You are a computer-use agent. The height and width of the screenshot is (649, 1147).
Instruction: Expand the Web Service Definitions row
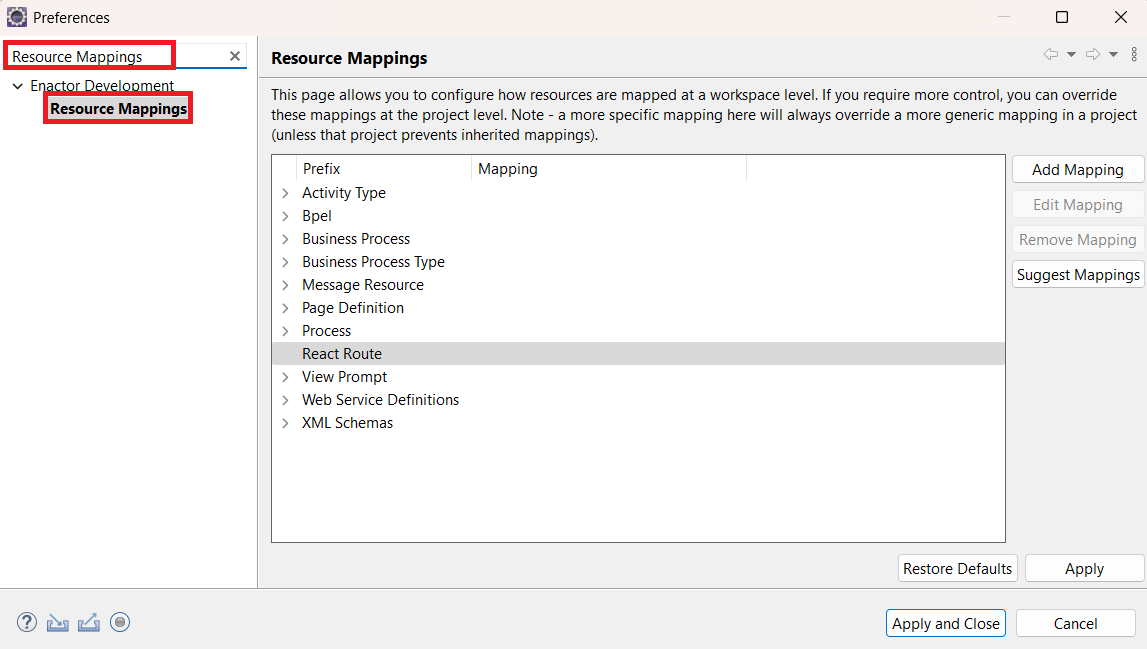click(285, 400)
